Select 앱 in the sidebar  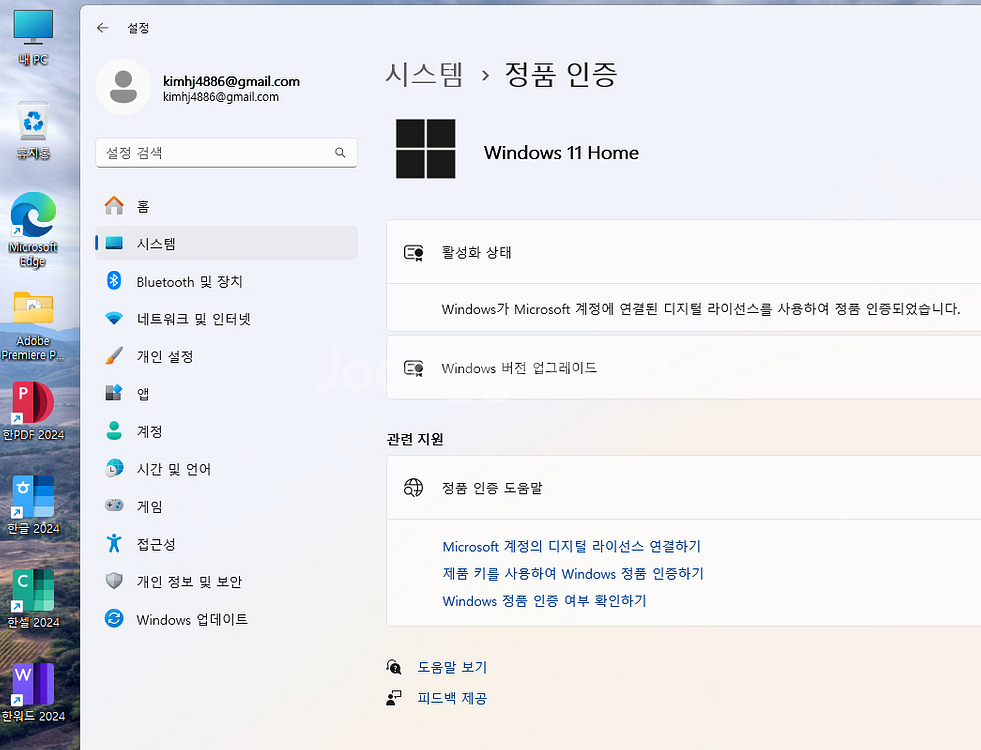226,393
